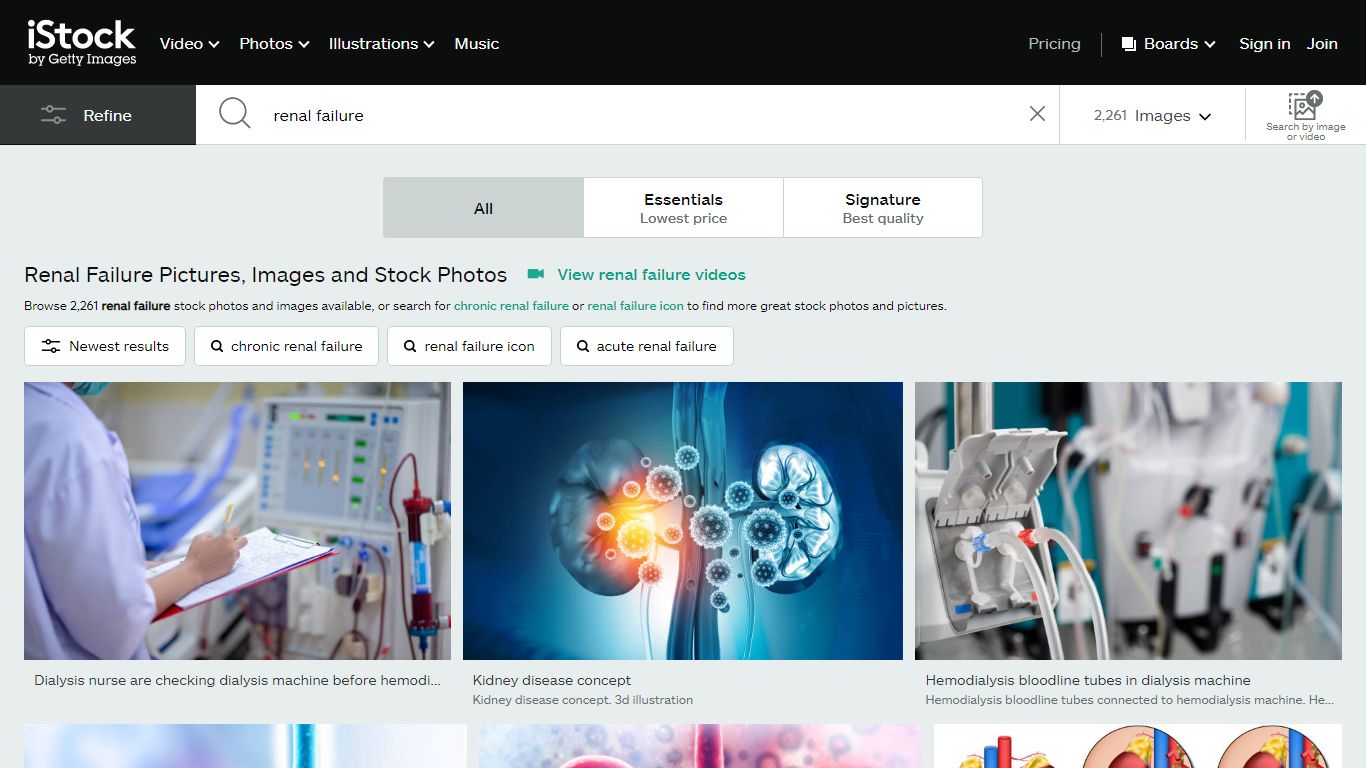
Task: Click the iStock by Getty Images logo
Action: [82, 43]
